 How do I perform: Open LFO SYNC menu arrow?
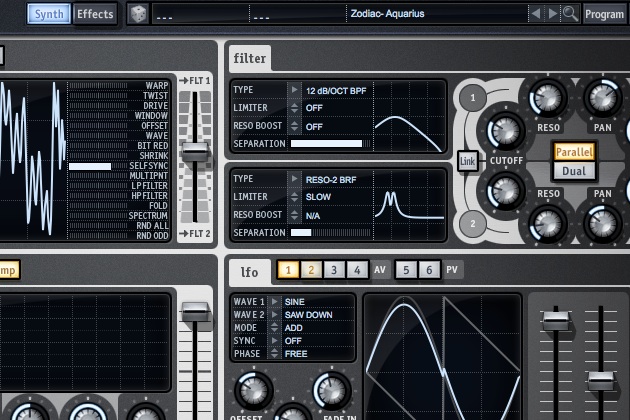coord(274,340)
